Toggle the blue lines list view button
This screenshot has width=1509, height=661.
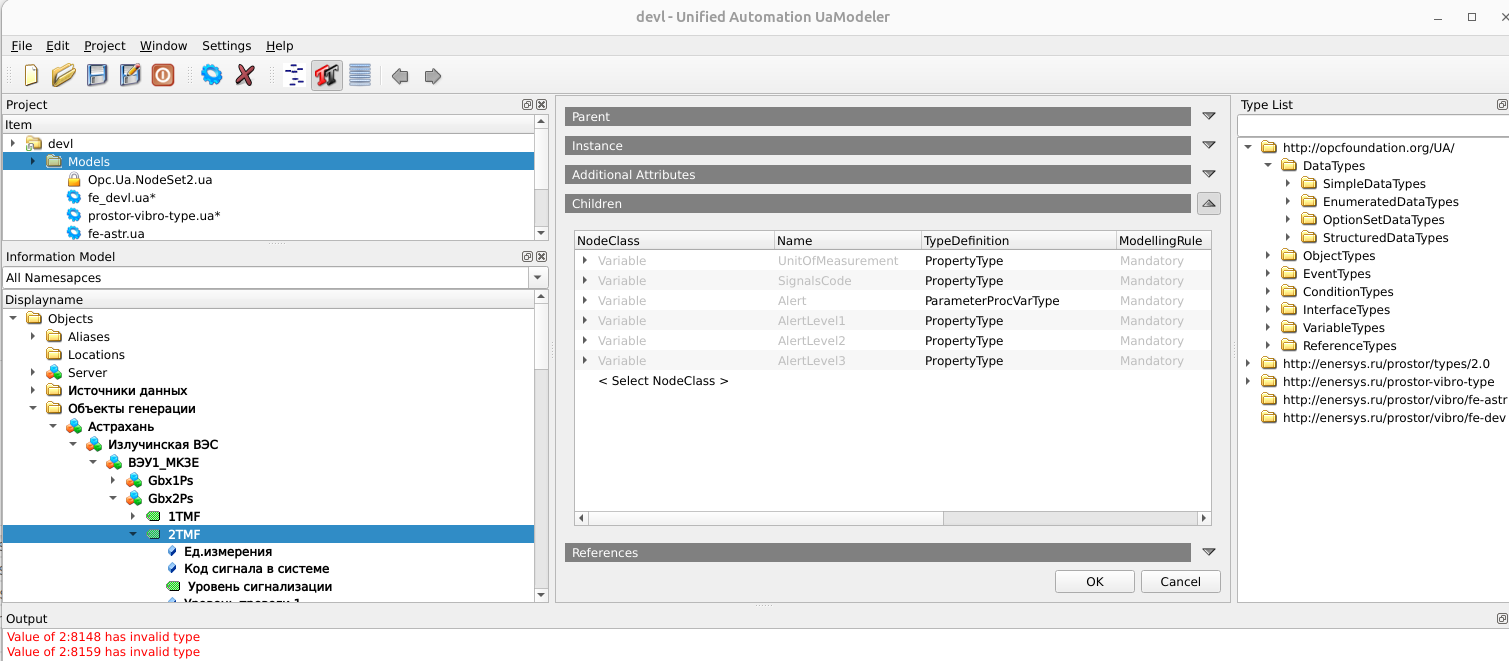(360, 76)
